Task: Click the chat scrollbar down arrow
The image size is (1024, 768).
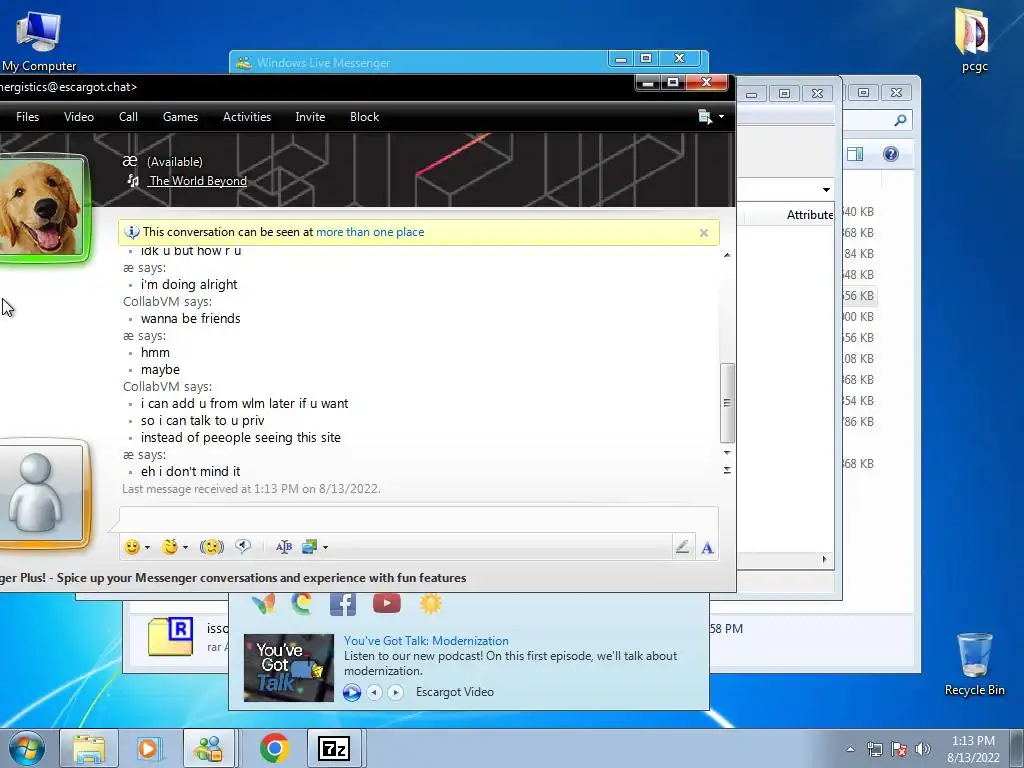Action: [x=727, y=453]
